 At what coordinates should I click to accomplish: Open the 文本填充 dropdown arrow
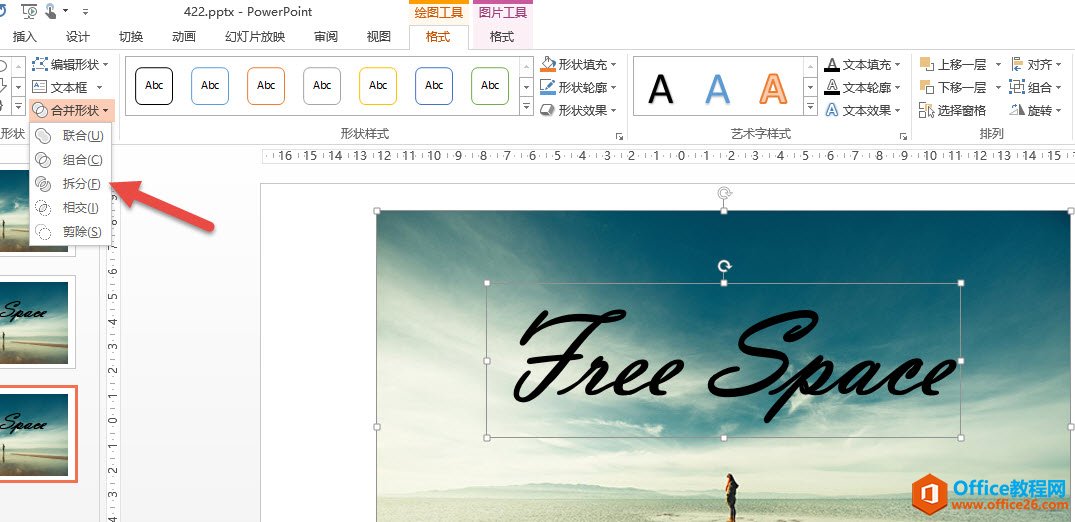[x=897, y=64]
